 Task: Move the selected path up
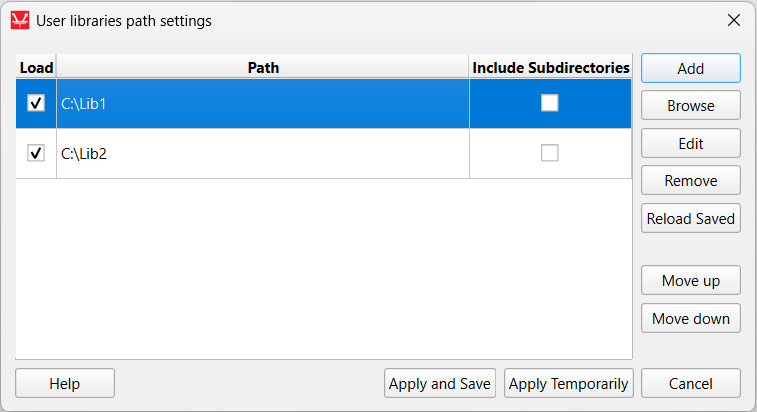tap(690, 281)
